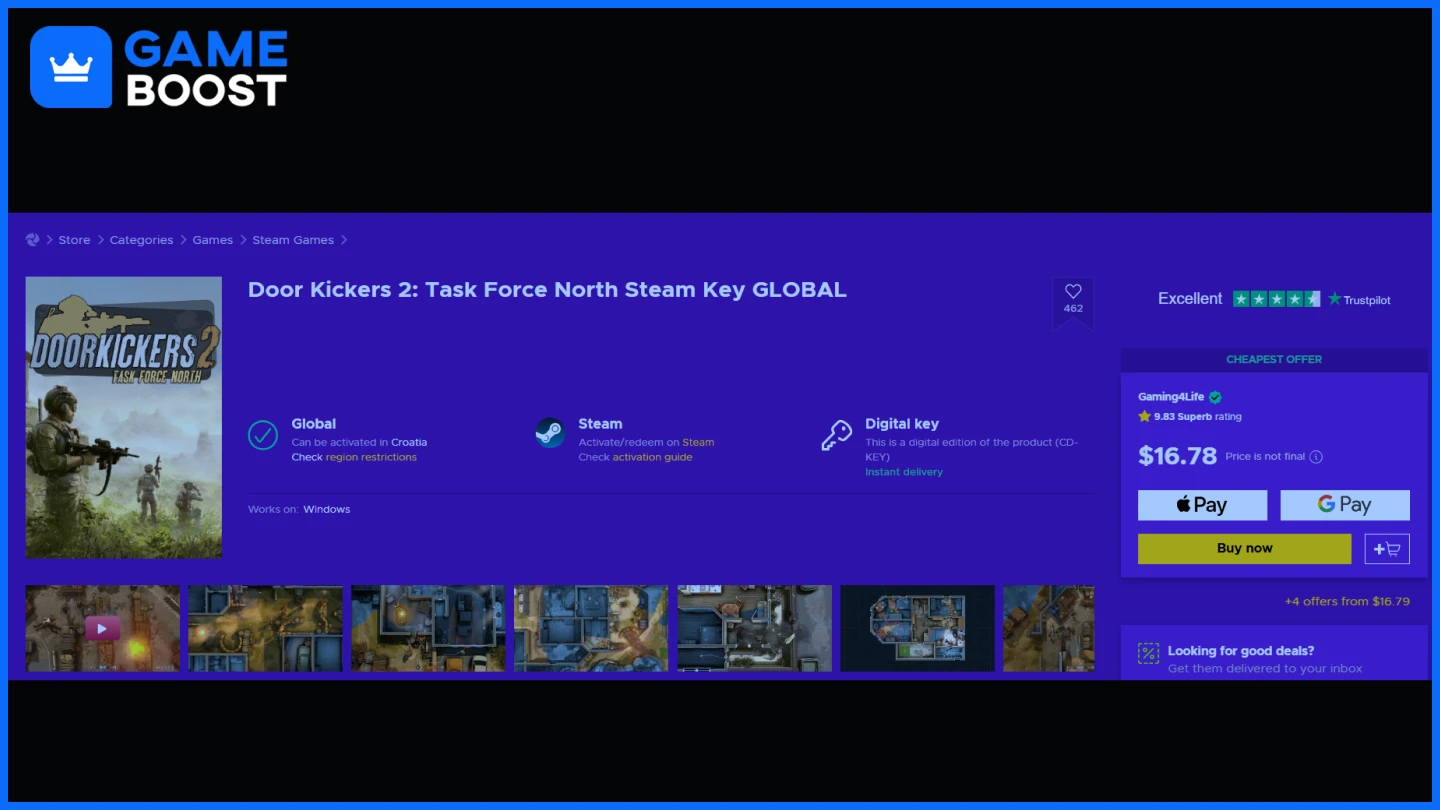Click the $16.78 price
The height and width of the screenshot is (810, 1440).
click(x=1177, y=456)
